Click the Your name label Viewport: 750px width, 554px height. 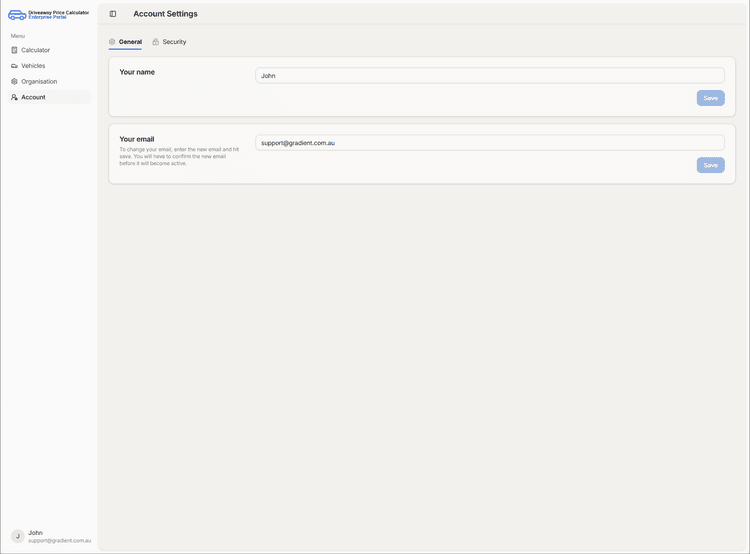click(137, 72)
